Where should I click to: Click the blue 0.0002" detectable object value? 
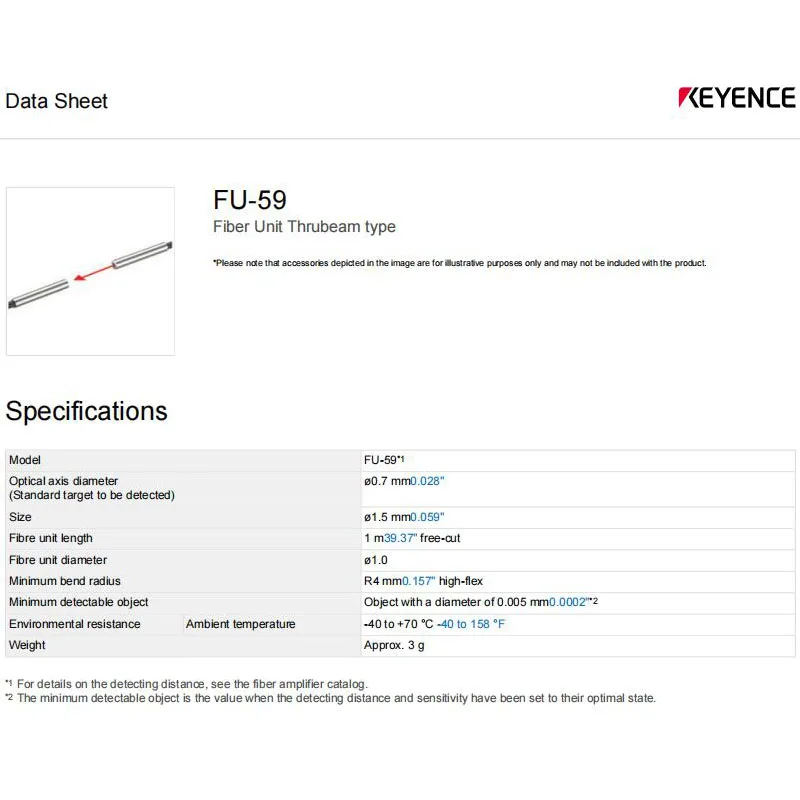coord(567,602)
